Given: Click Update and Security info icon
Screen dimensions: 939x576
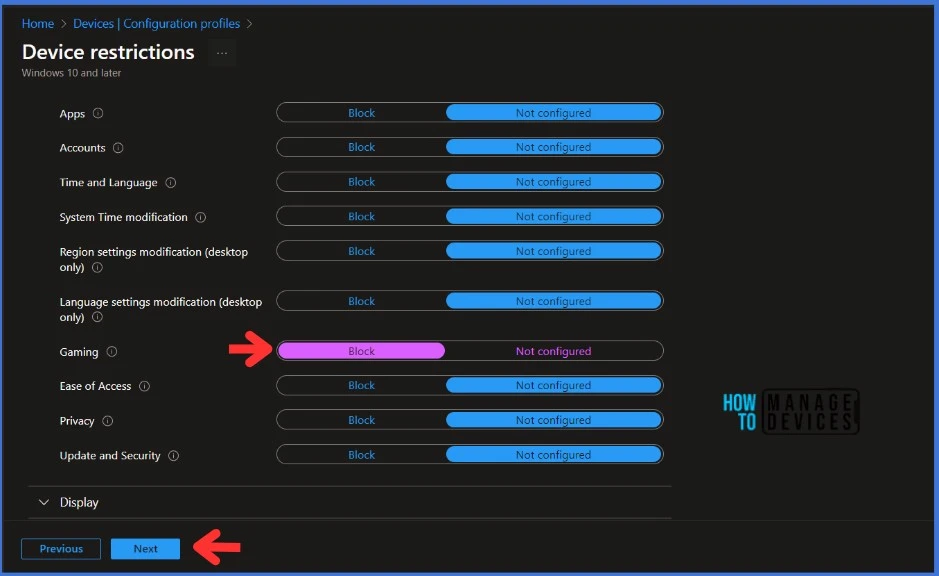Looking at the screenshot, I should pyautogui.click(x=174, y=456).
